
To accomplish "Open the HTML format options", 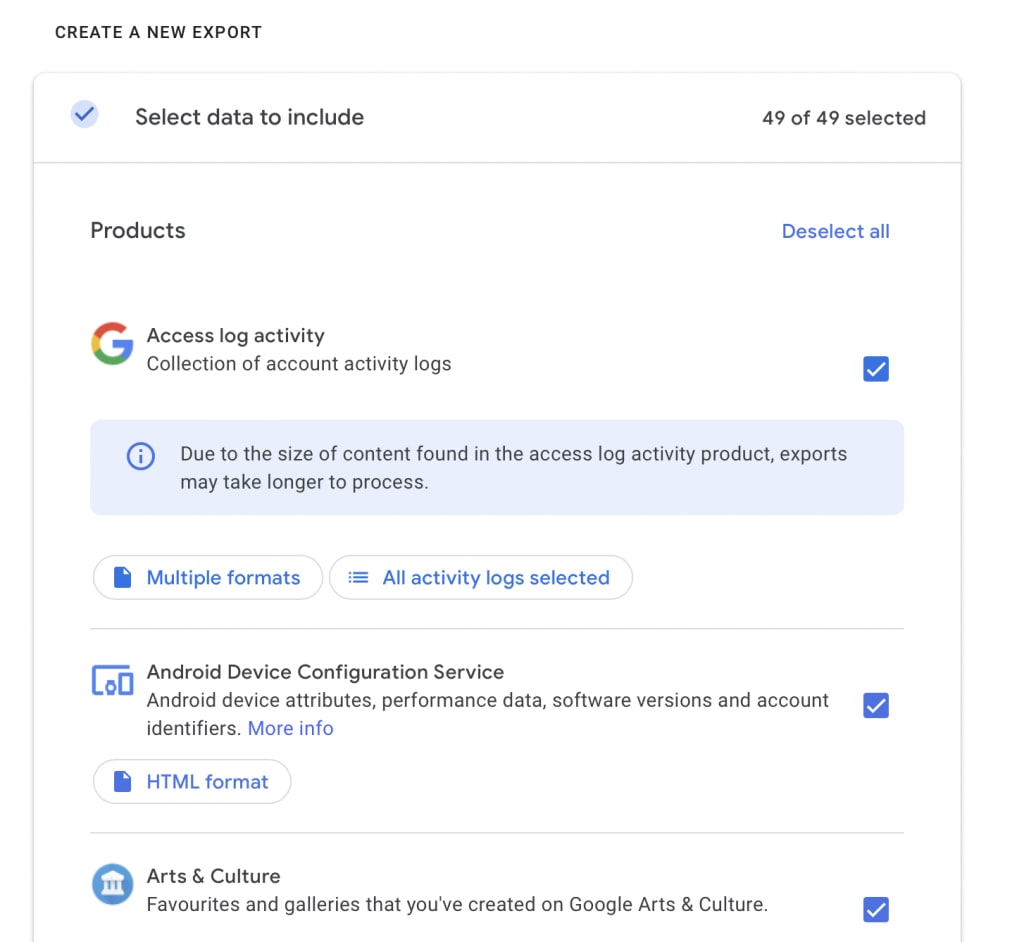I will pyautogui.click(x=192, y=781).
